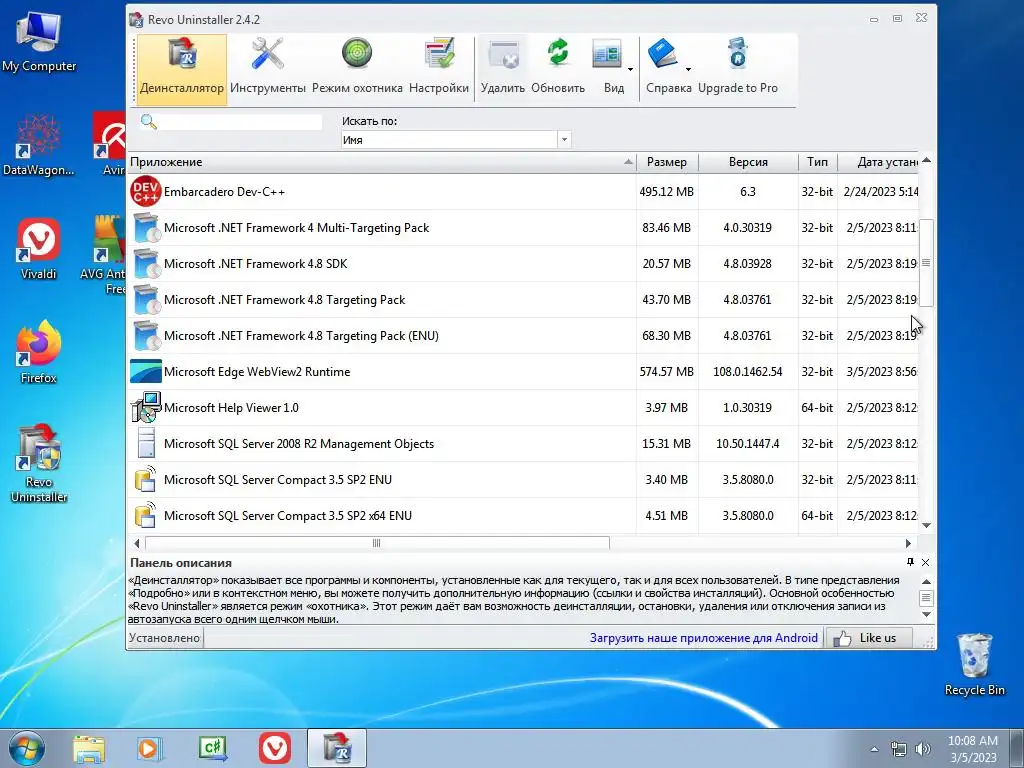Open DataWagon desktop shortcut
Screen dimensions: 1024x768
(39, 145)
